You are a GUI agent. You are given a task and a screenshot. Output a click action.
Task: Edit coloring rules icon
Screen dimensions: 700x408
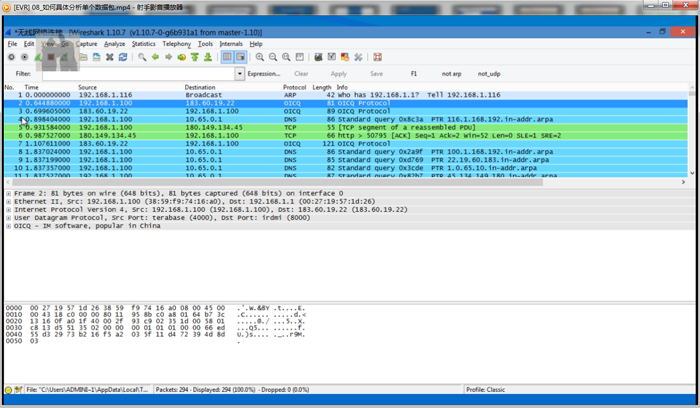345,57
